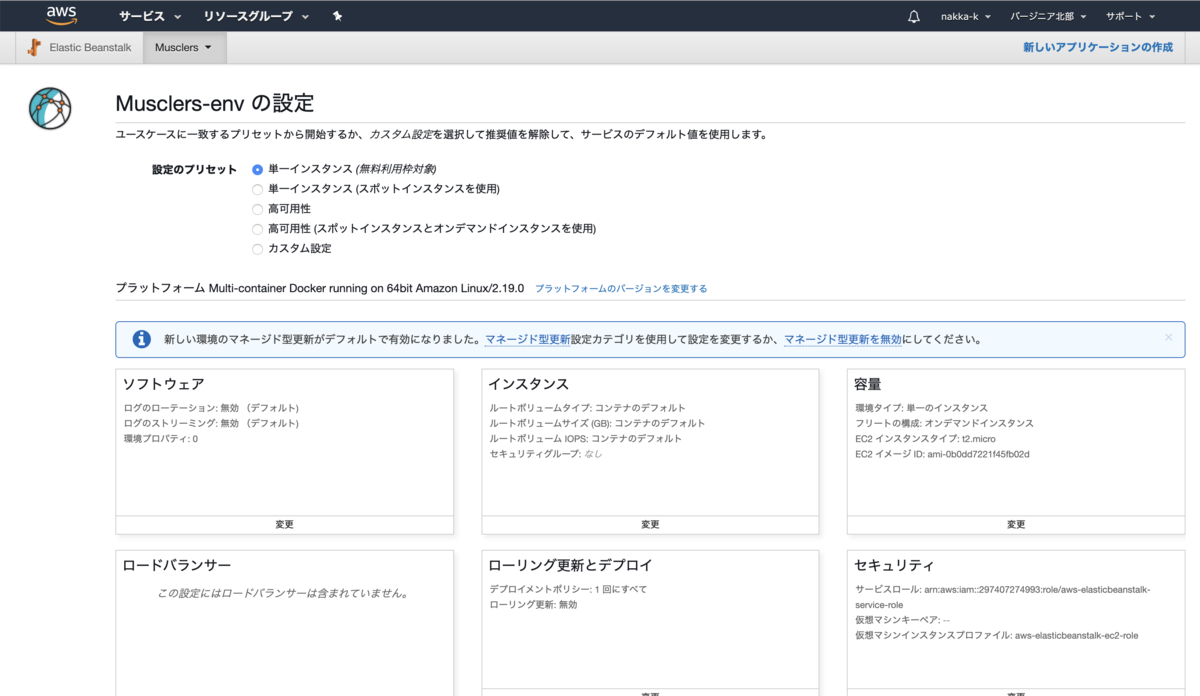Dismiss the managed updates info banner

coord(1168,338)
